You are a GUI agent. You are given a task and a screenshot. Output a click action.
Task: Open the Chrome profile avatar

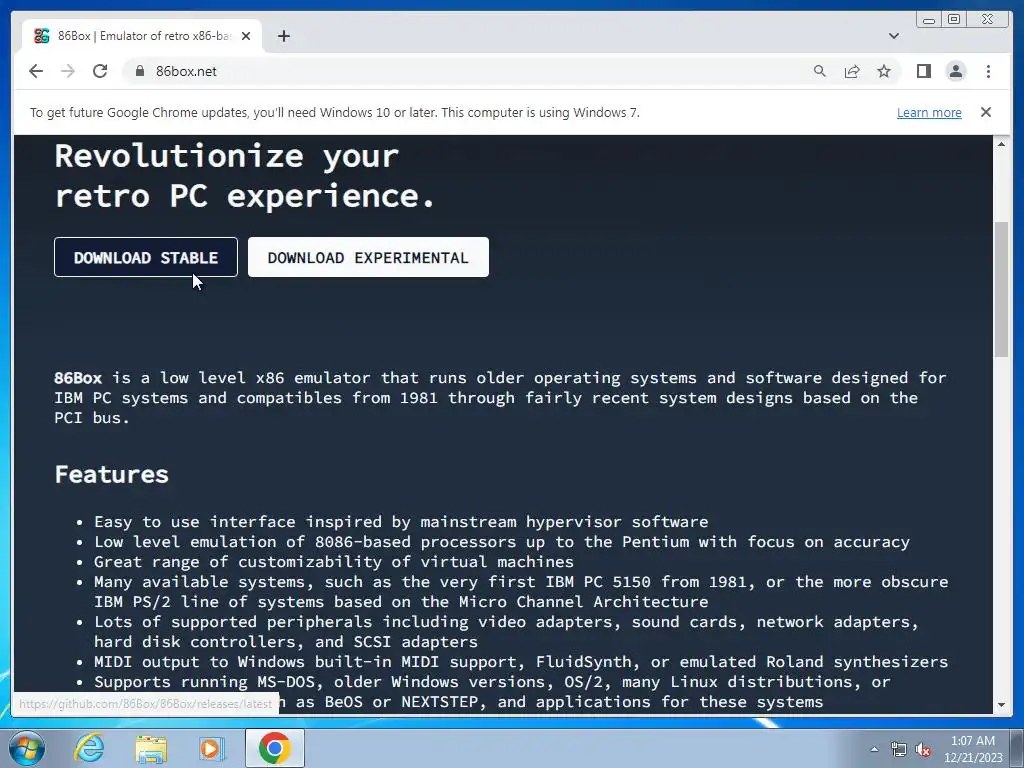[956, 71]
